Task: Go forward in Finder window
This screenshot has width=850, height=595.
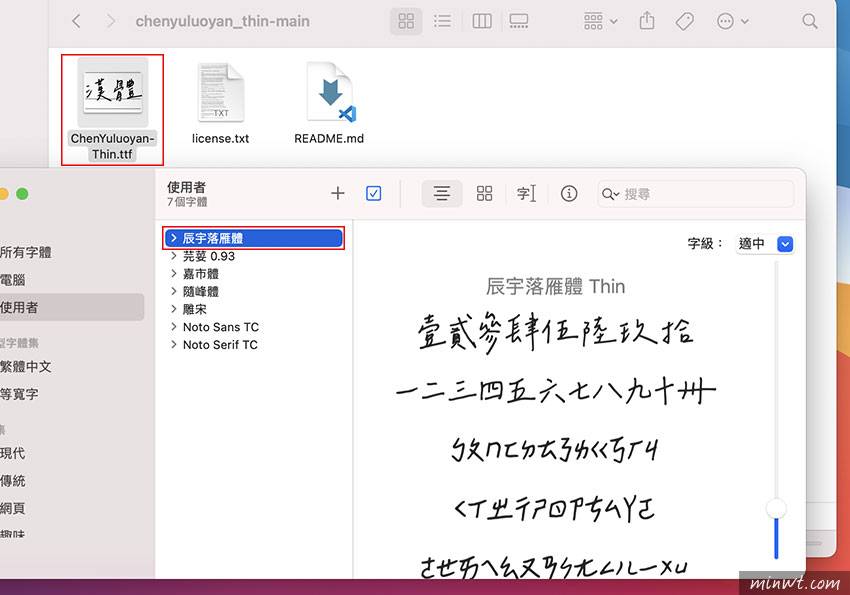Action: tap(111, 21)
